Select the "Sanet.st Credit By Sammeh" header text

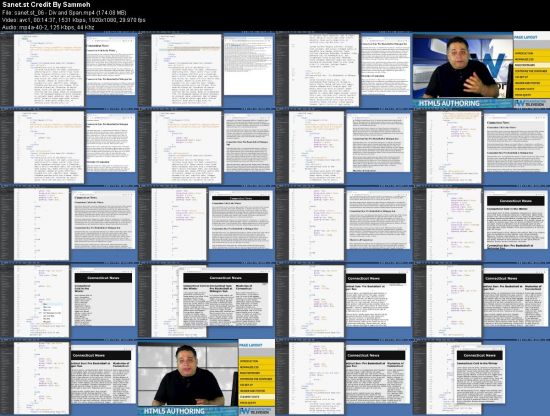[x=46, y=5]
